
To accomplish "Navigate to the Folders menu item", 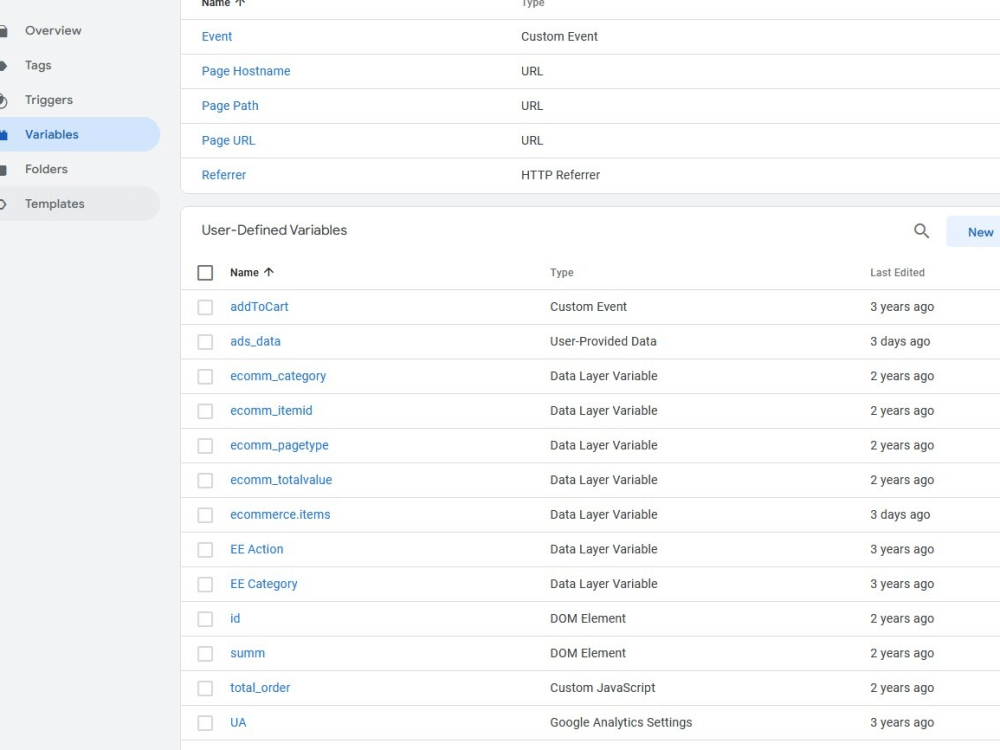I will pos(46,168).
